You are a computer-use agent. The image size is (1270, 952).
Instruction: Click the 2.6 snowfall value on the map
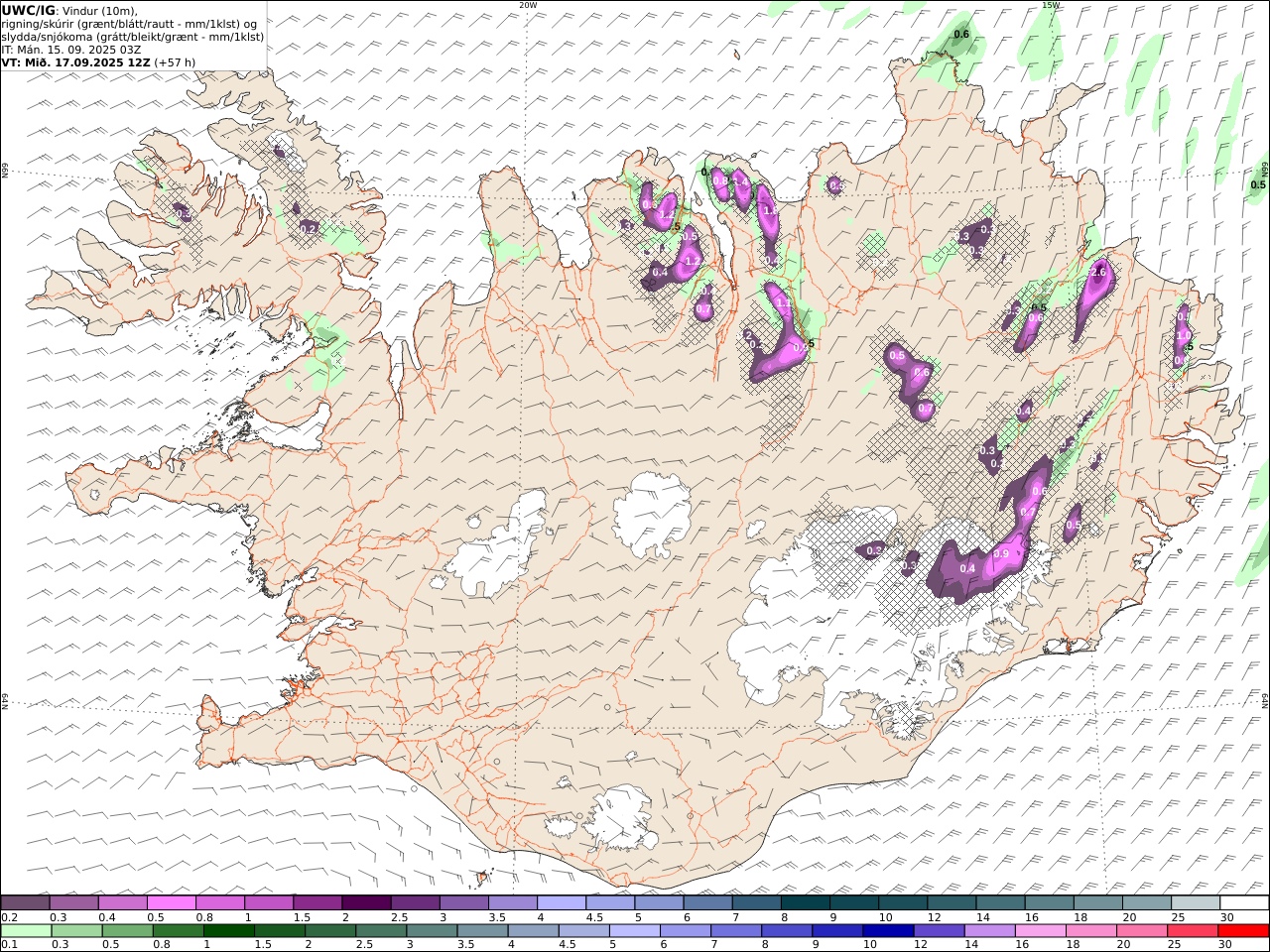[x=1097, y=272]
